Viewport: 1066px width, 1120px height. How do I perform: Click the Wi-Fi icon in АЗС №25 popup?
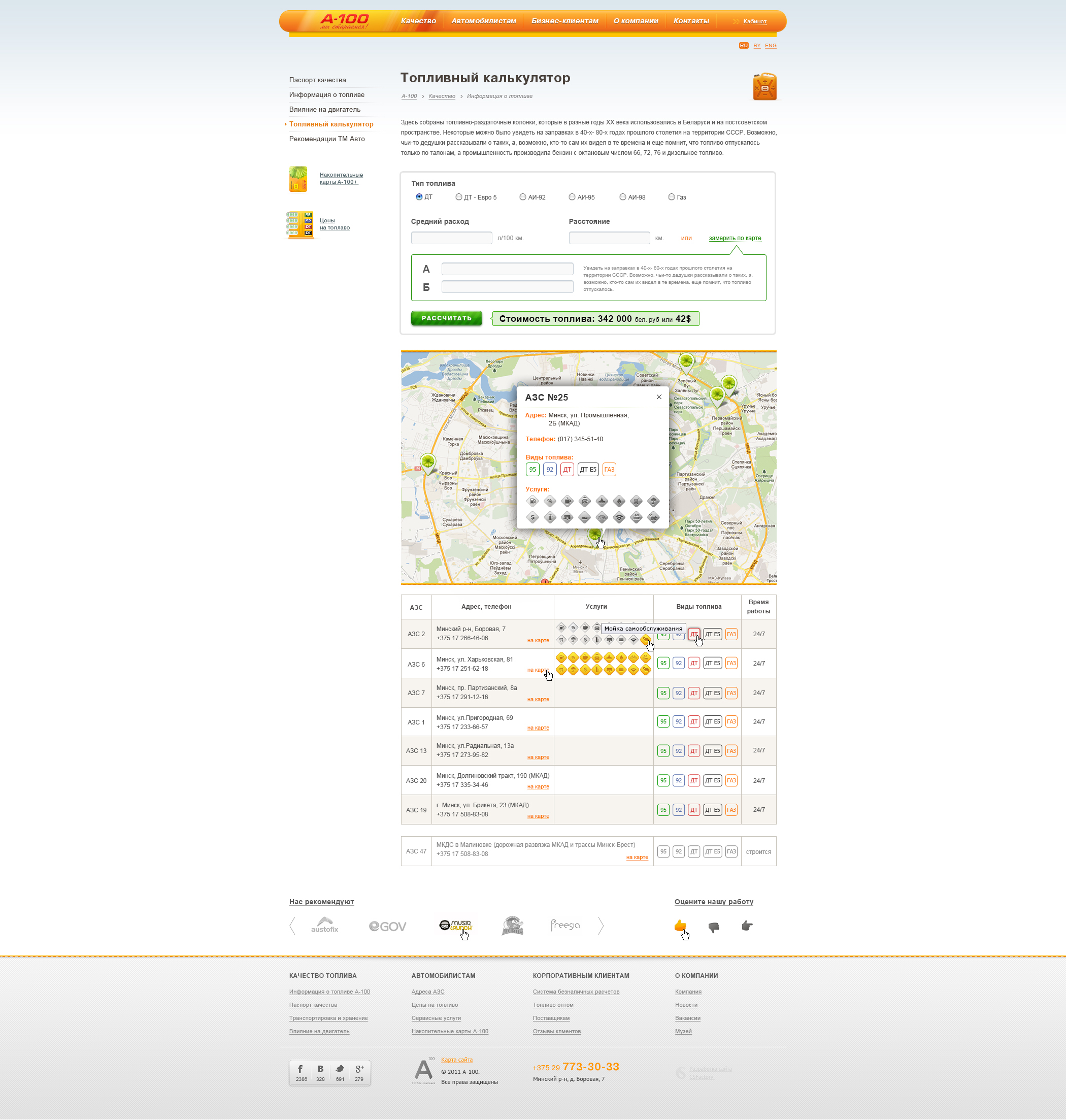point(619,518)
